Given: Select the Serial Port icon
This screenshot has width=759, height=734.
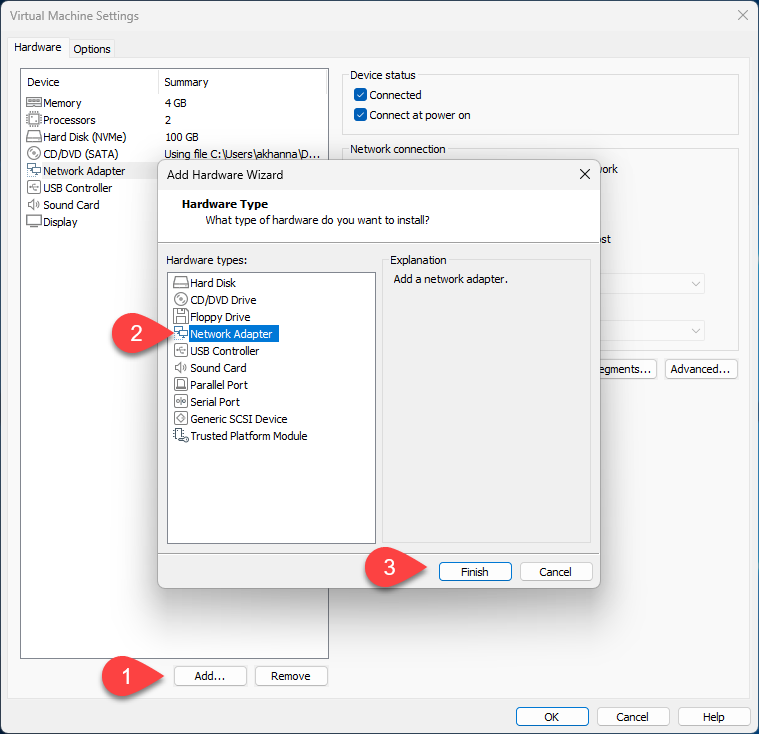Looking at the screenshot, I should (181, 401).
